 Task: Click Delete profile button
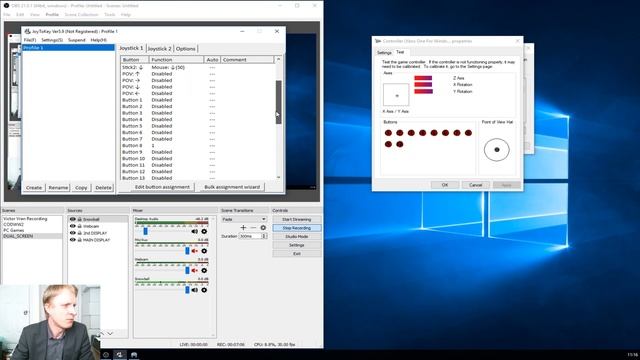click(x=103, y=187)
